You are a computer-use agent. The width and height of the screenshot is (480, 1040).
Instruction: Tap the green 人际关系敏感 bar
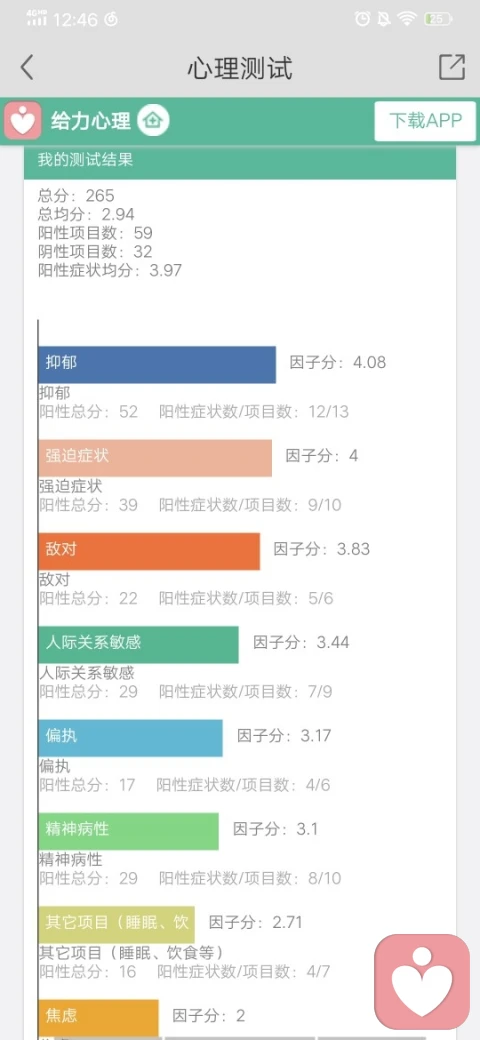139,644
